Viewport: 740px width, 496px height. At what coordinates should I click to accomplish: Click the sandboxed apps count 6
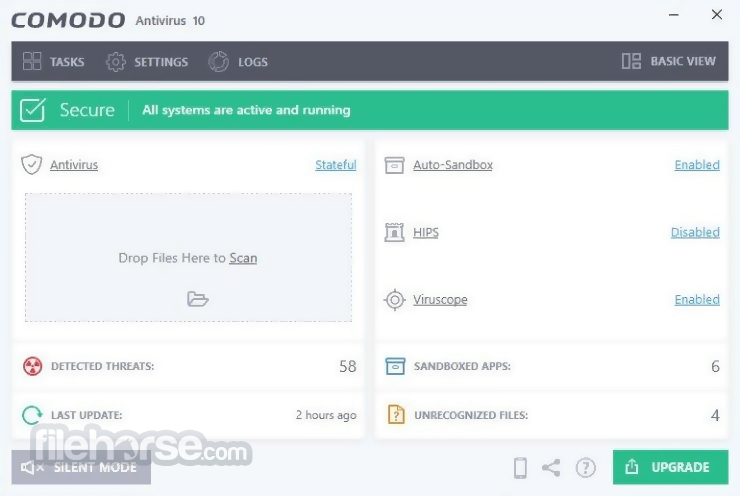click(x=715, y=366)
